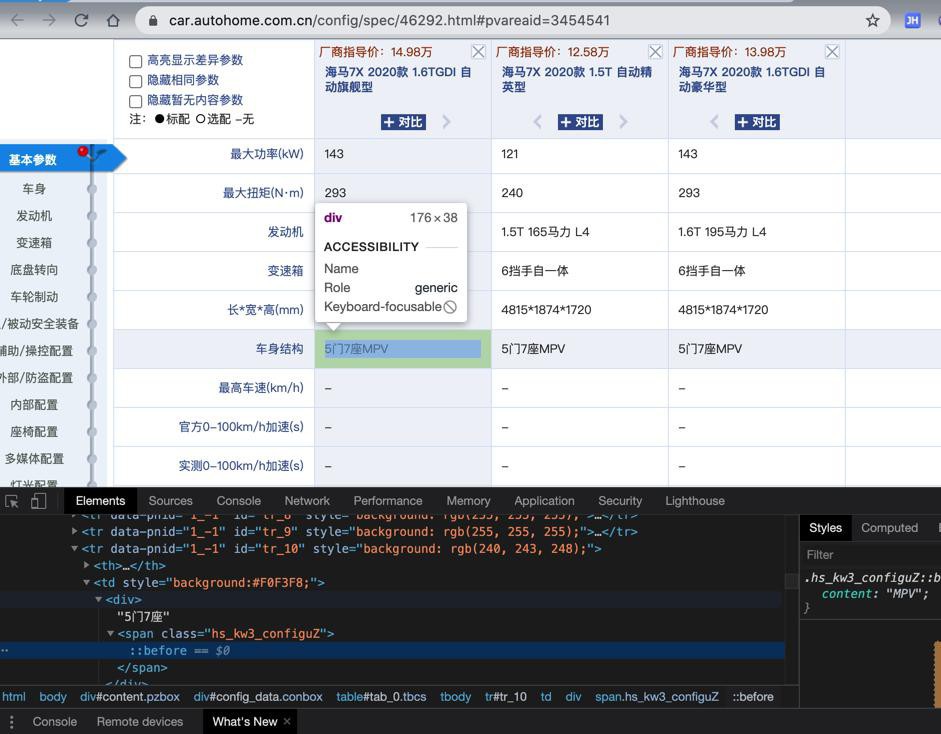Select table#tab_0.tbcs in breadcrumb
The image size is (941, 734).
(381, 697)
